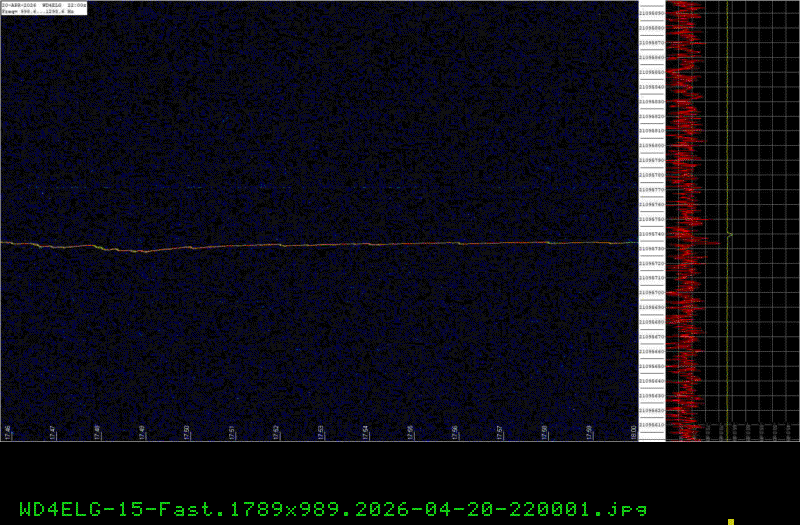This screenshot has height=525, width=800.
Task: Click the small yellow square indicator
Action: tap(731, 521)
